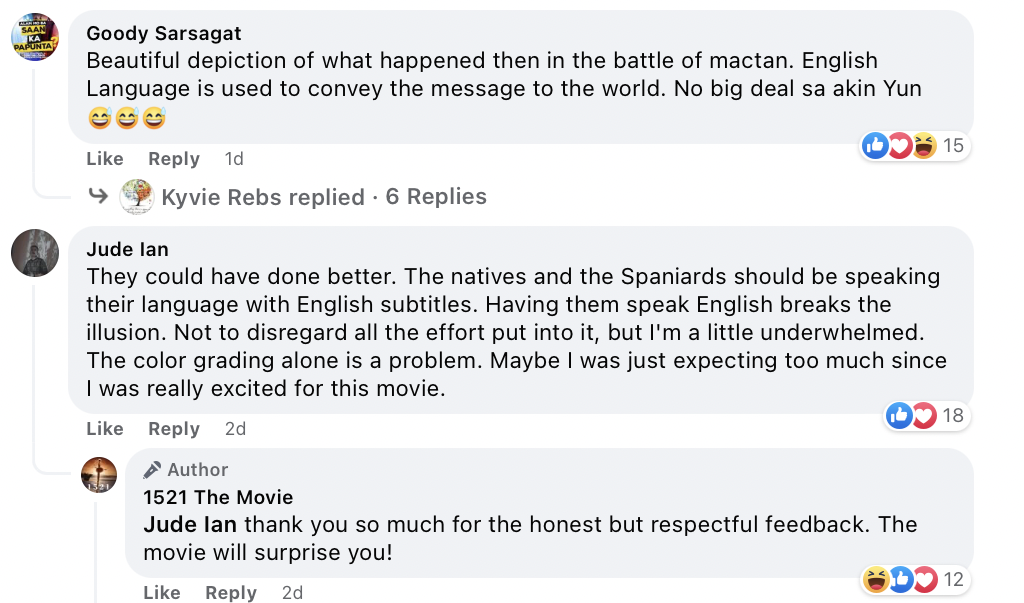Like the 1521 The Movie reply
Screen dimensions: 1024x603
click(162, 593)
